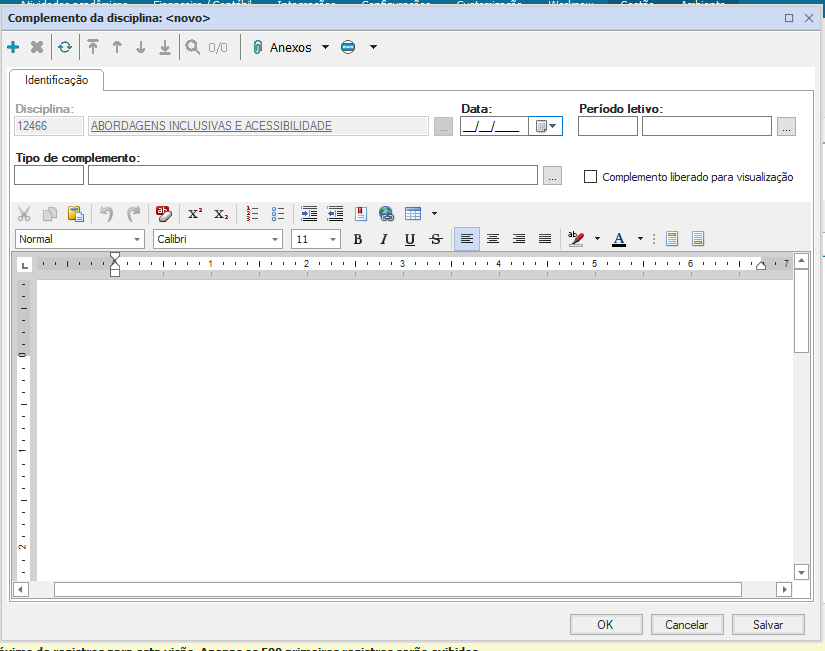
Task: Click the insert hyperlink globe icon
Action: tap(386, 213)
